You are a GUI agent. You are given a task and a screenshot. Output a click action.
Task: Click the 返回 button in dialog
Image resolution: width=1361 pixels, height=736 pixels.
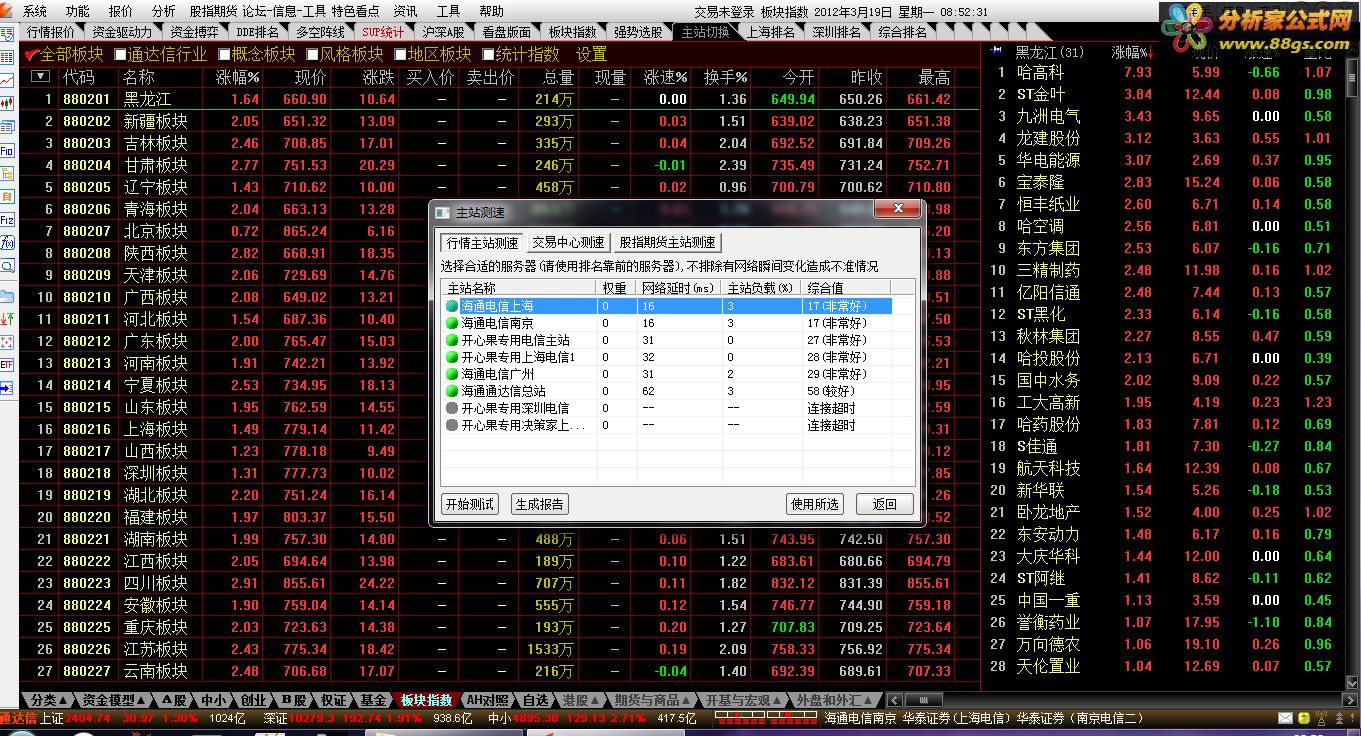click(885, 504)
